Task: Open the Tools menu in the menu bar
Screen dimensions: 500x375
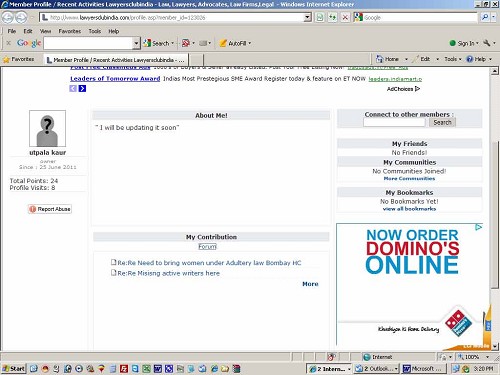Action: (95, 31)
